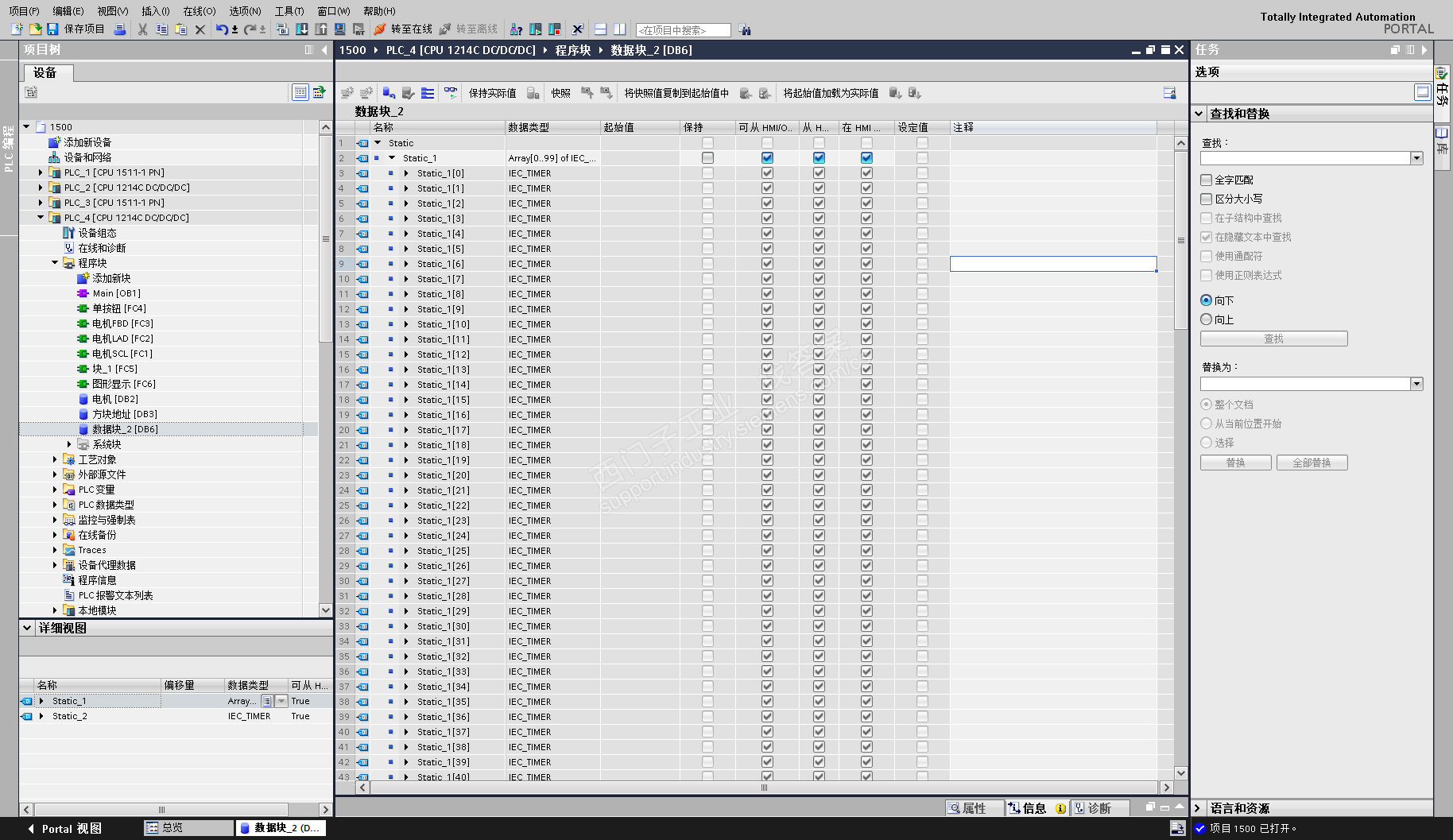The image size is (1453, 840).
Task: Click the 快照 snapshot button
Action: pos(561,93)
